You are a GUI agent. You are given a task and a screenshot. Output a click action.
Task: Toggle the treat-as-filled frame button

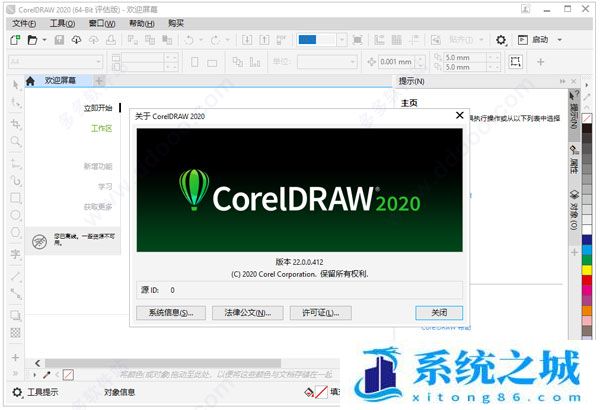tap(515, 62)
